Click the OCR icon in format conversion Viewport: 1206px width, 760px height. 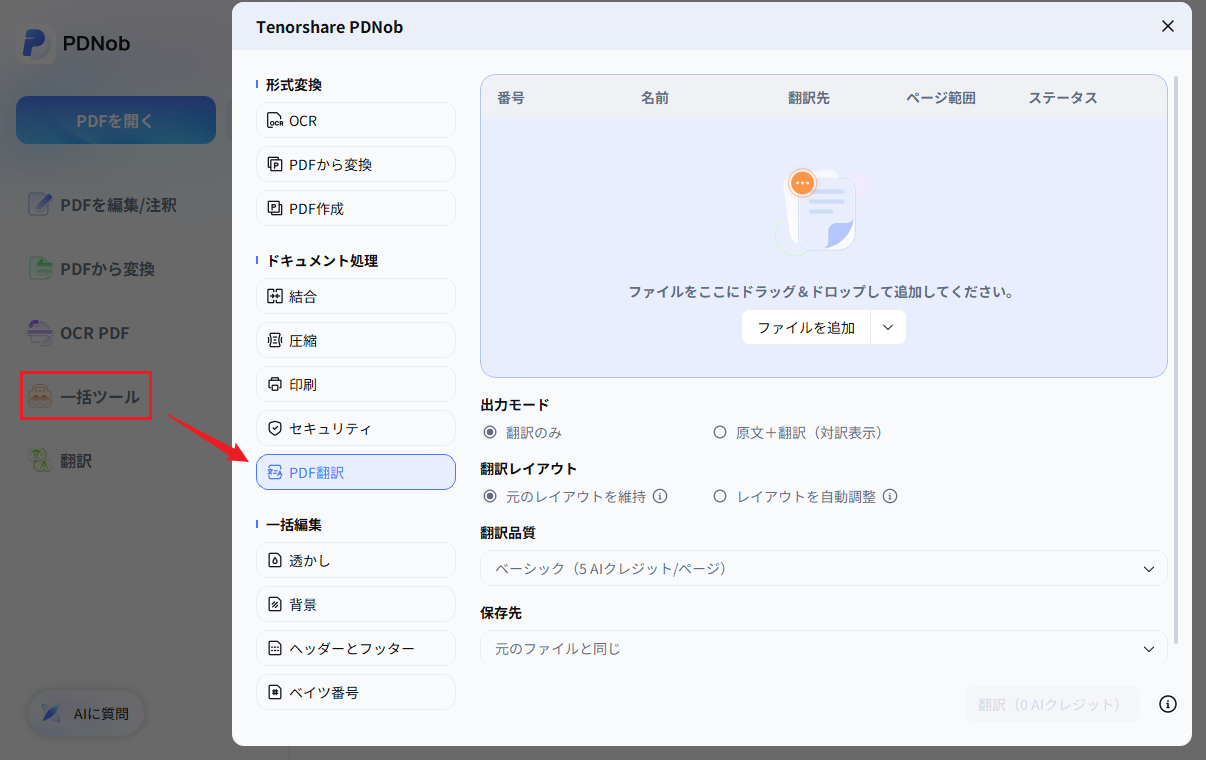click(275, 121)
